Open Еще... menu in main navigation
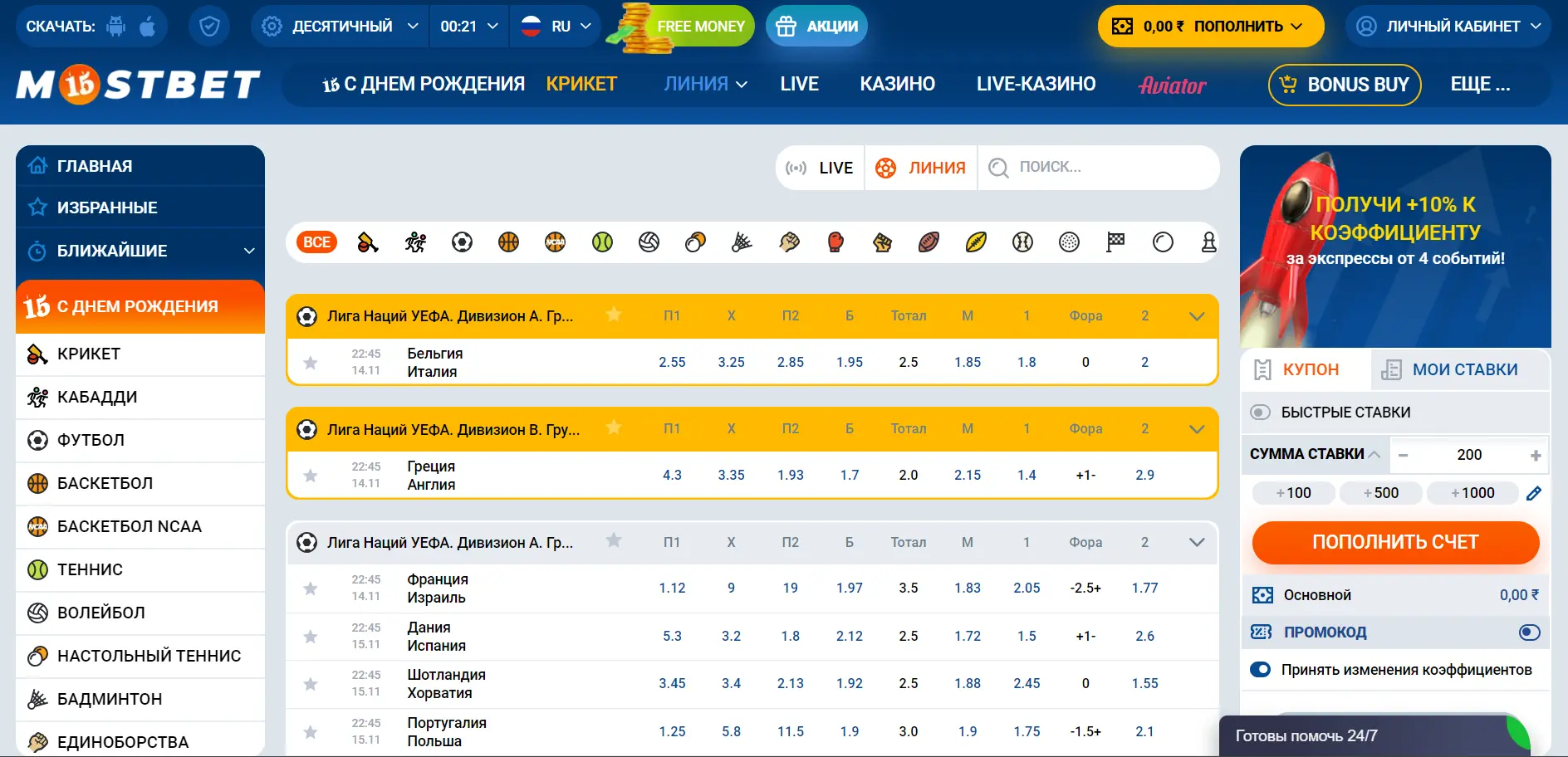This screenshot has width=1568, height=757. [1480, 84]
